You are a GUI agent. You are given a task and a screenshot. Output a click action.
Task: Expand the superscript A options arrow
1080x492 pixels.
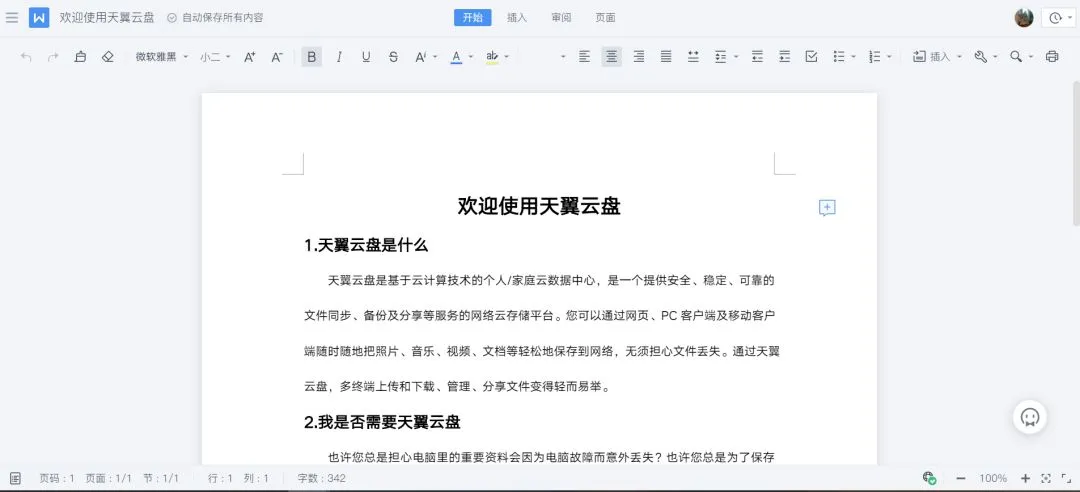click(435, 57)
